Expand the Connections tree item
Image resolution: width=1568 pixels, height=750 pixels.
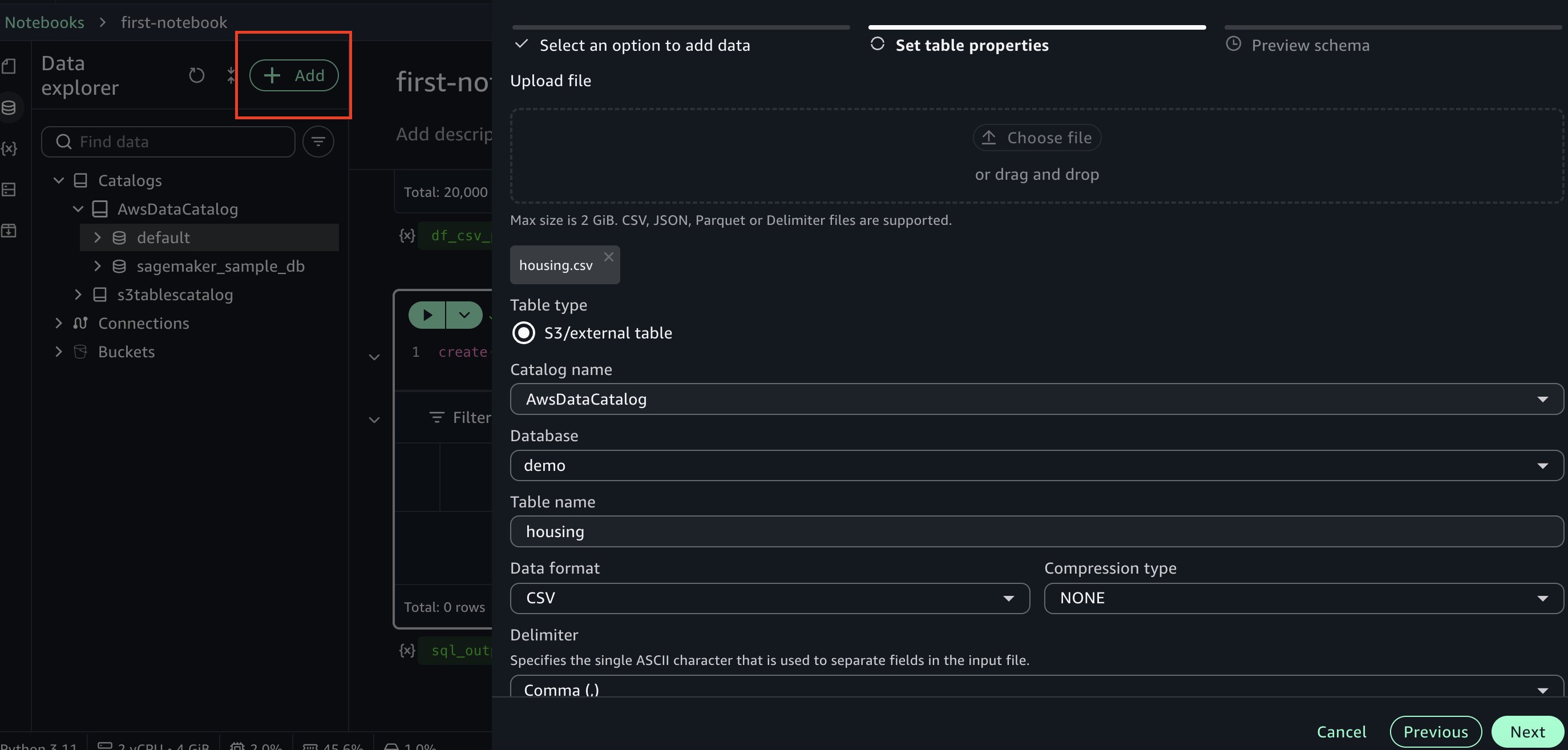(x=58, y=323)
